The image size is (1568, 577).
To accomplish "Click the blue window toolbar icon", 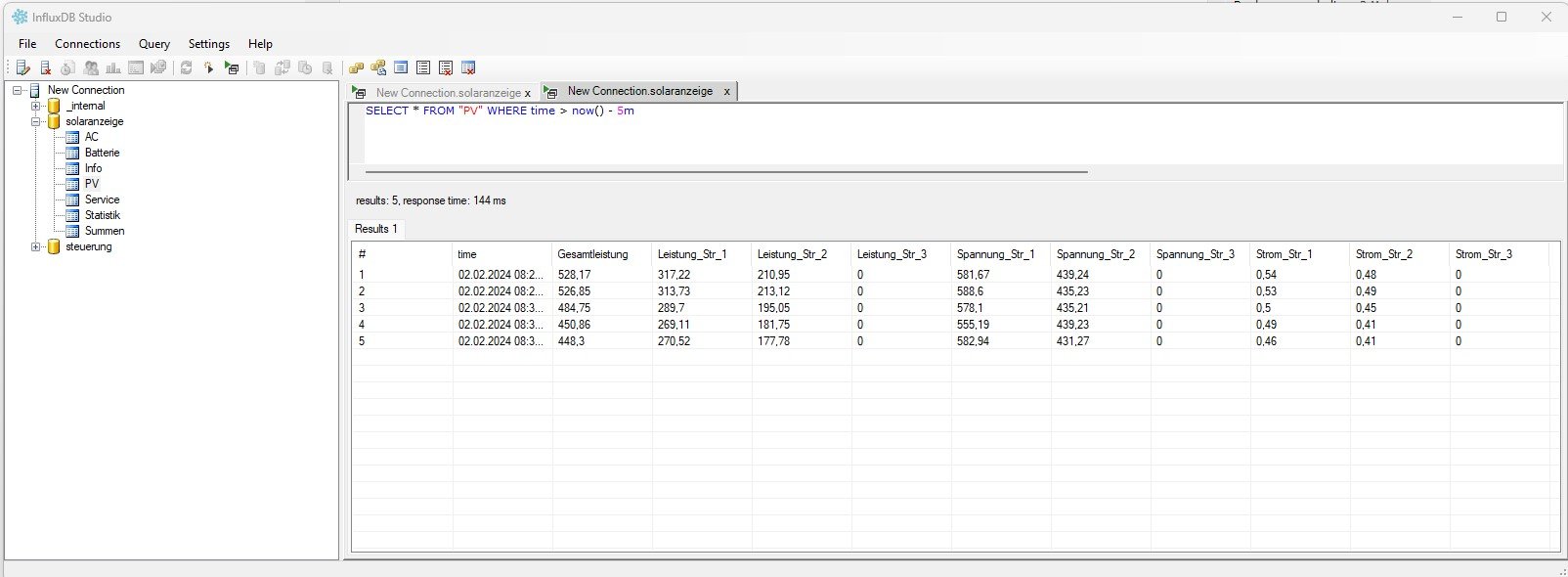I will [x=401, y=68].
